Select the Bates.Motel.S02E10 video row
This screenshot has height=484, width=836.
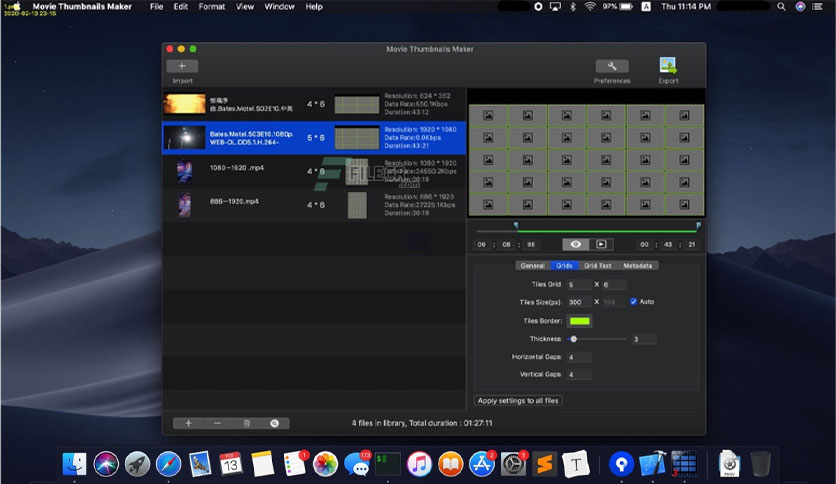[314, 104]
